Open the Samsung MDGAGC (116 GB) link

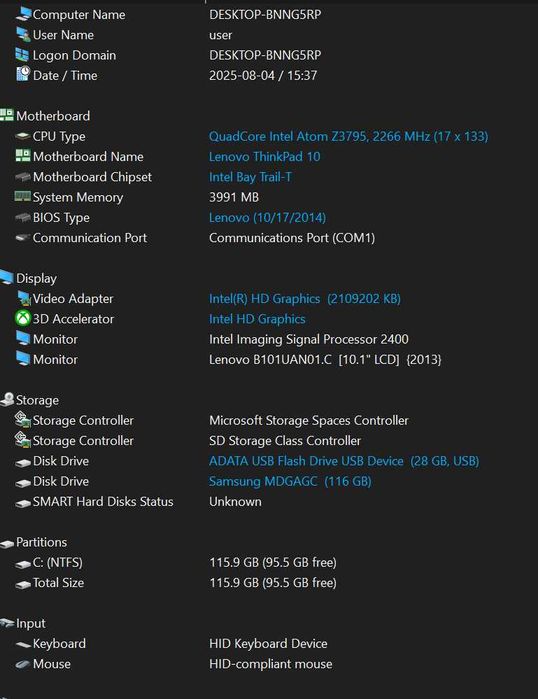[x=290, y=481]
